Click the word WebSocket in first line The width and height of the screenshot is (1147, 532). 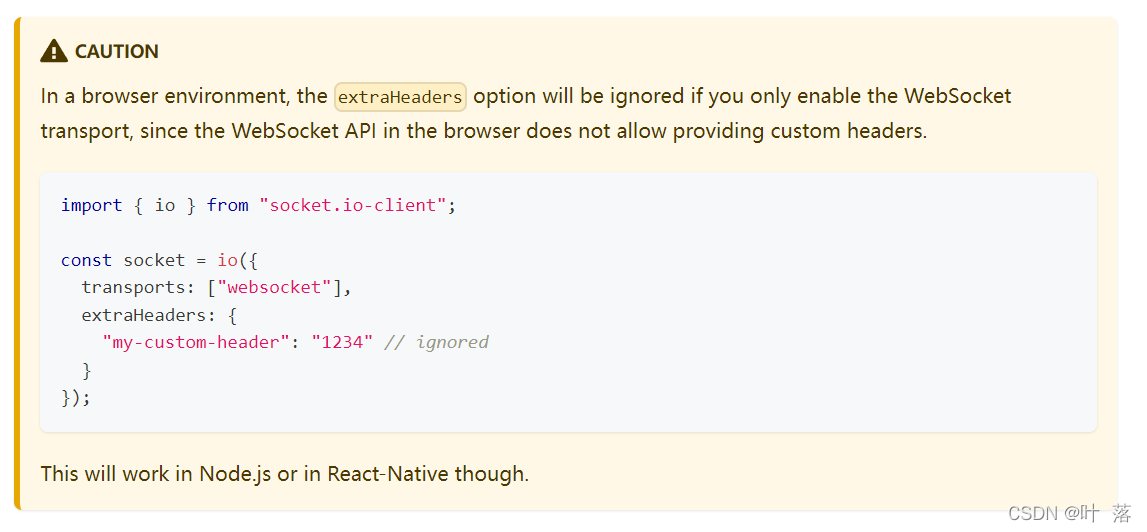[x=957, y=97]
